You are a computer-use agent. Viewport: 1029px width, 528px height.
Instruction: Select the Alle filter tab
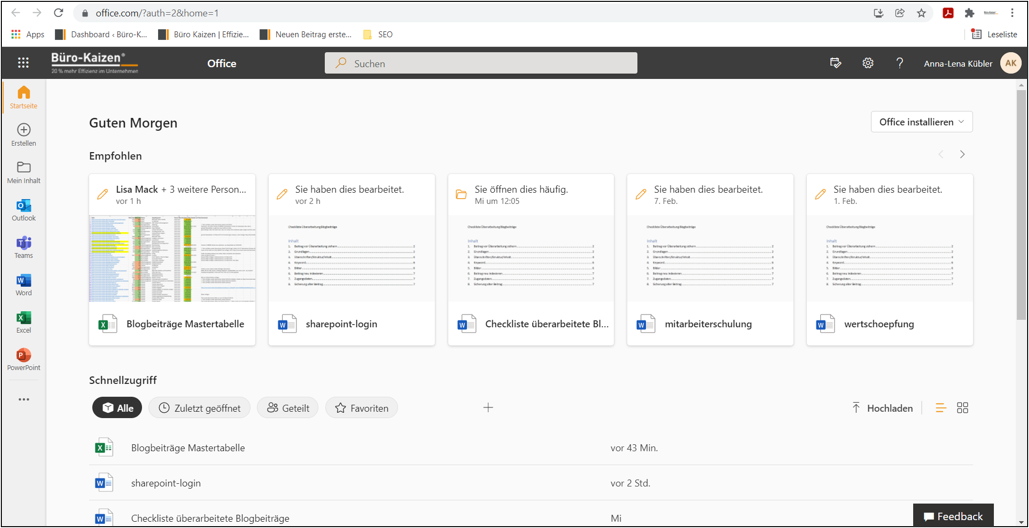click(117, 408)
